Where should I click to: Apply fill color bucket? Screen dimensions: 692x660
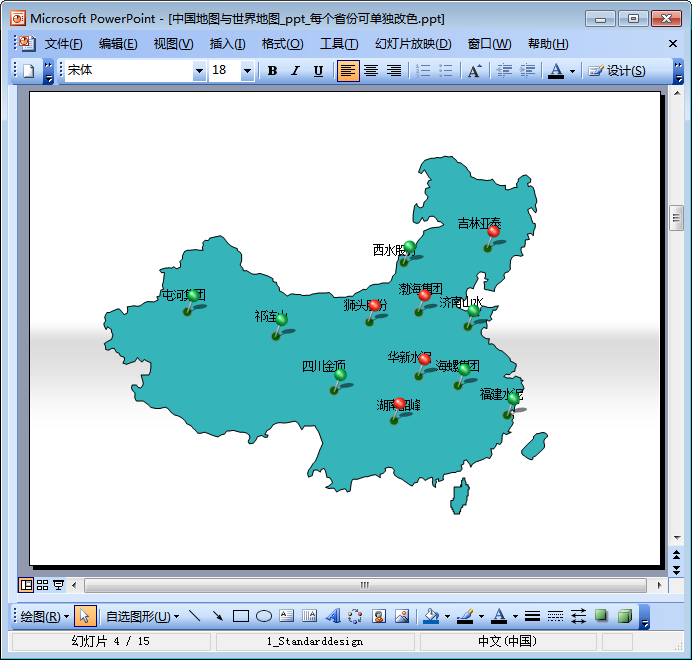[x=431, y=616]
